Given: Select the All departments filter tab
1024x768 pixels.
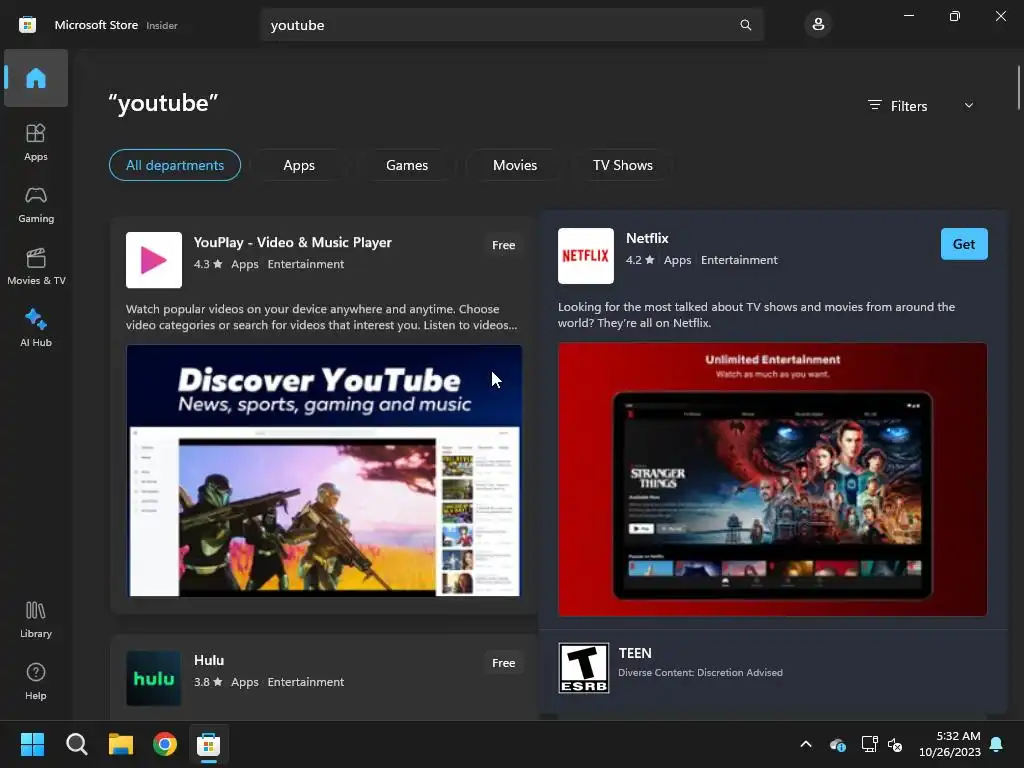Looking at the screenshot, I should [x=175, y=165].
